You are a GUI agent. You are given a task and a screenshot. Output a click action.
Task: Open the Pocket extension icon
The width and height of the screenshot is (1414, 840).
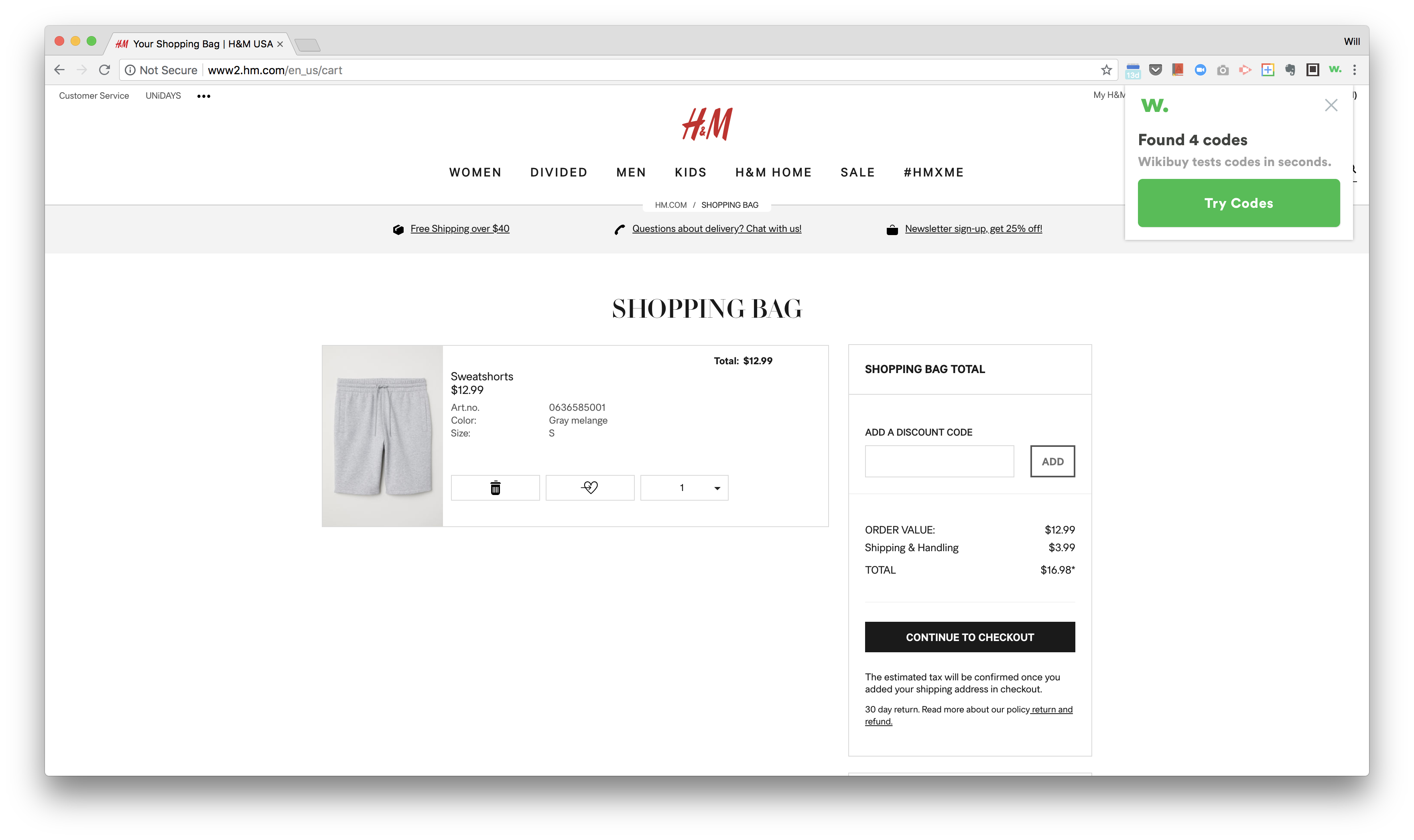click(1155, 70)
